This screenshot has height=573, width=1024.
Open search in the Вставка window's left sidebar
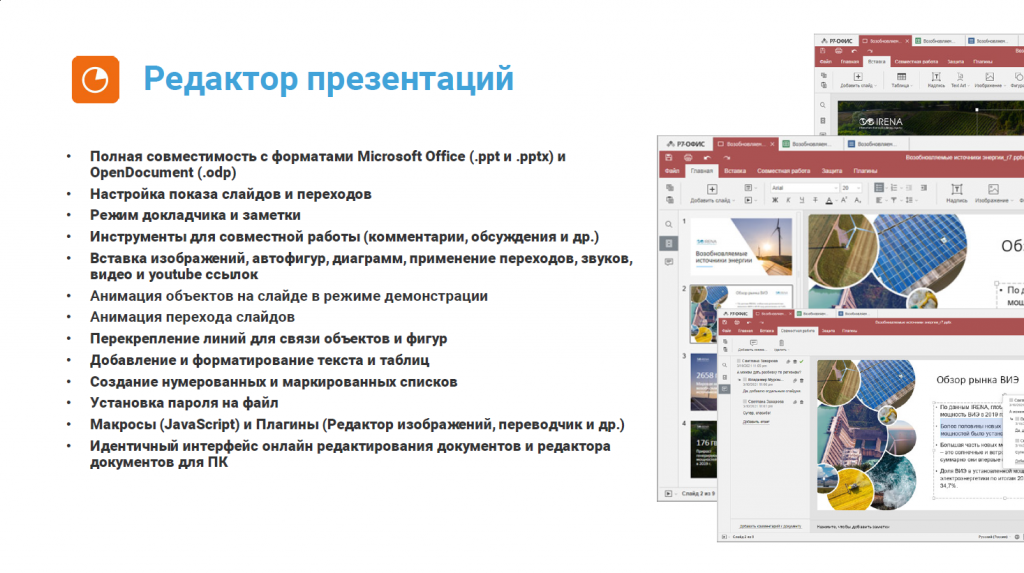click(823, 105)
